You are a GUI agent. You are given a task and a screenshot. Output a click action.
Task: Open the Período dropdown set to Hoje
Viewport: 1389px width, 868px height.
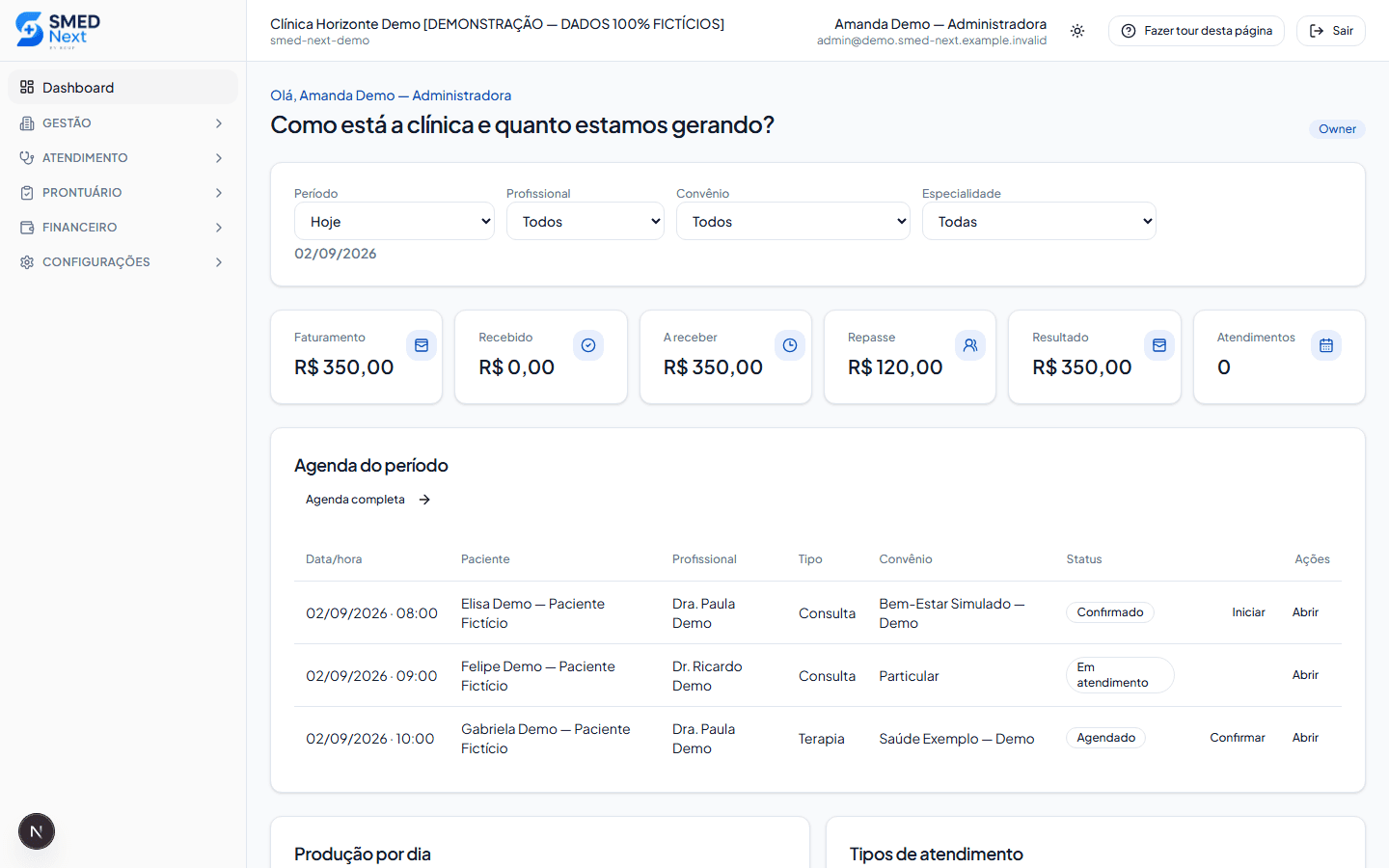(x=395, y=221)
